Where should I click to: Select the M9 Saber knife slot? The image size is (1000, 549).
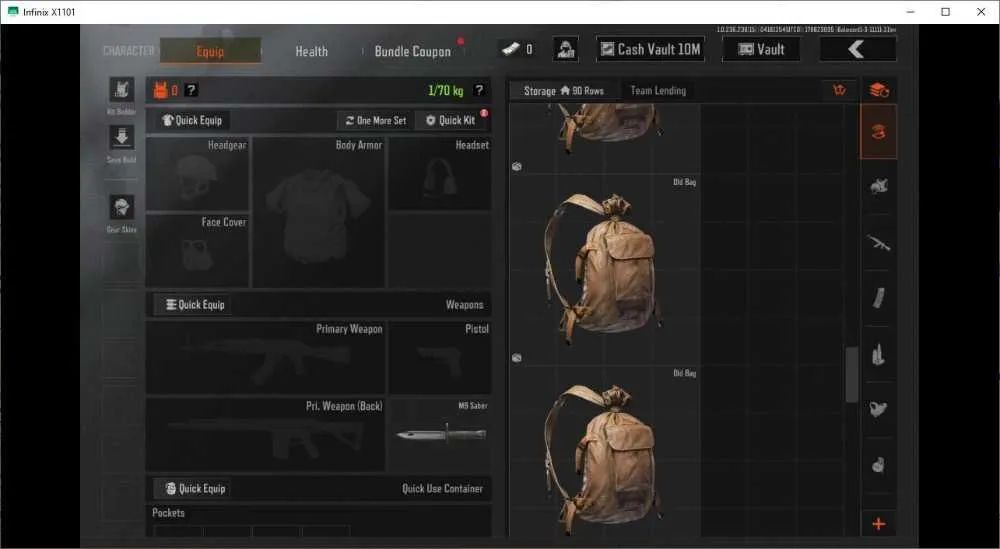tap(440, 435)
